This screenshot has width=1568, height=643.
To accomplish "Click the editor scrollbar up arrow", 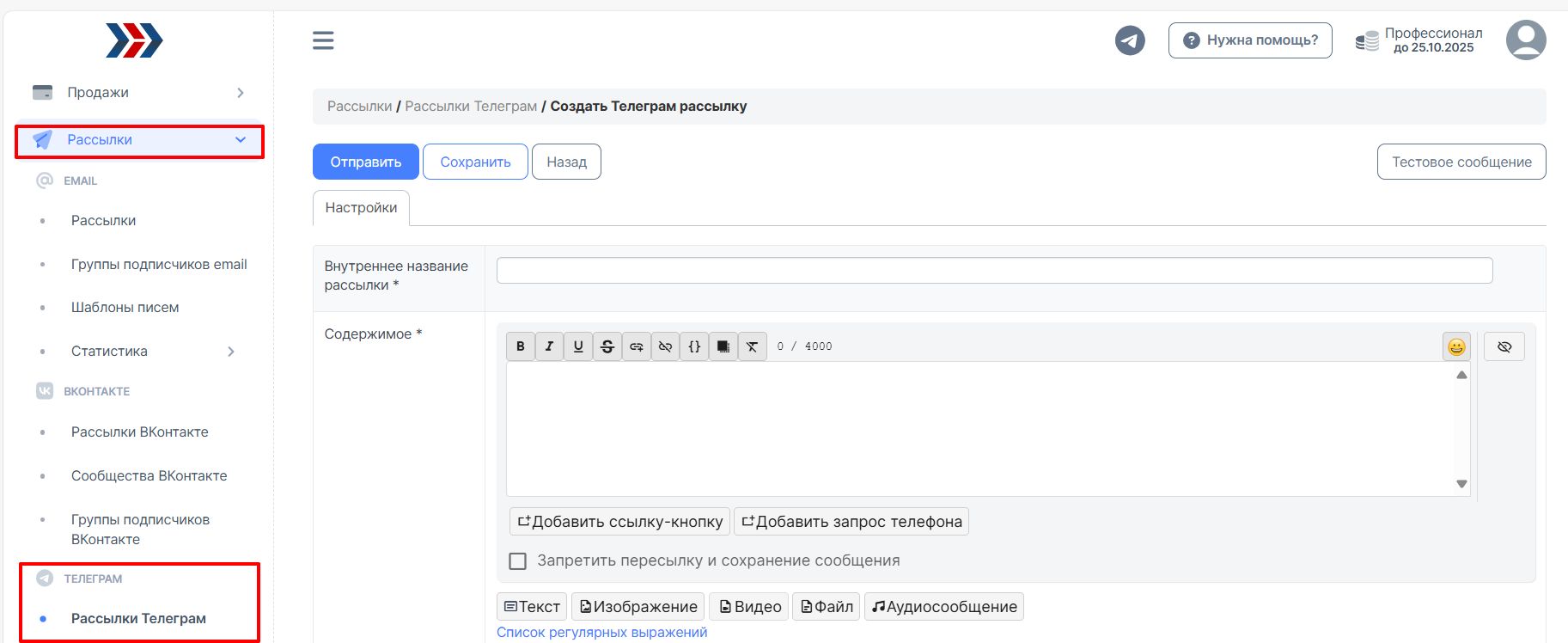I will coord(1461,375).
